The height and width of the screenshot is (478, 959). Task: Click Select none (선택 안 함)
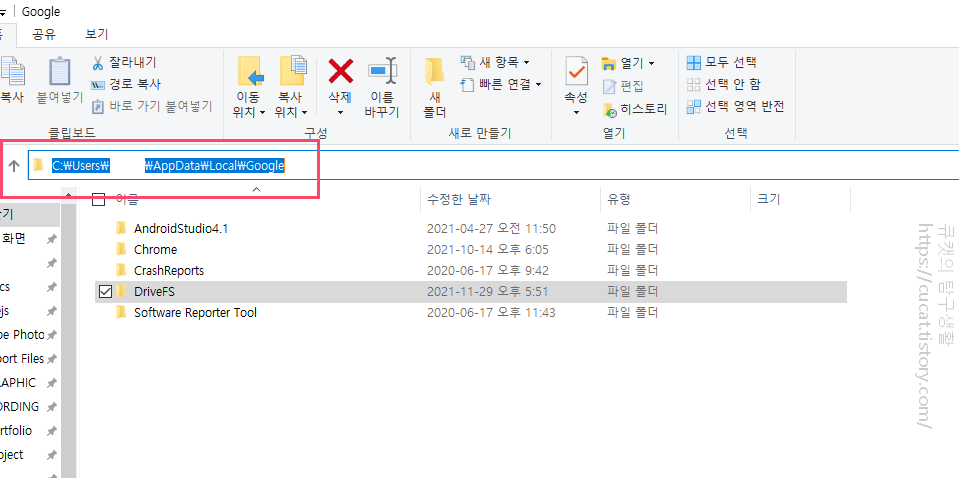[724, 84]
